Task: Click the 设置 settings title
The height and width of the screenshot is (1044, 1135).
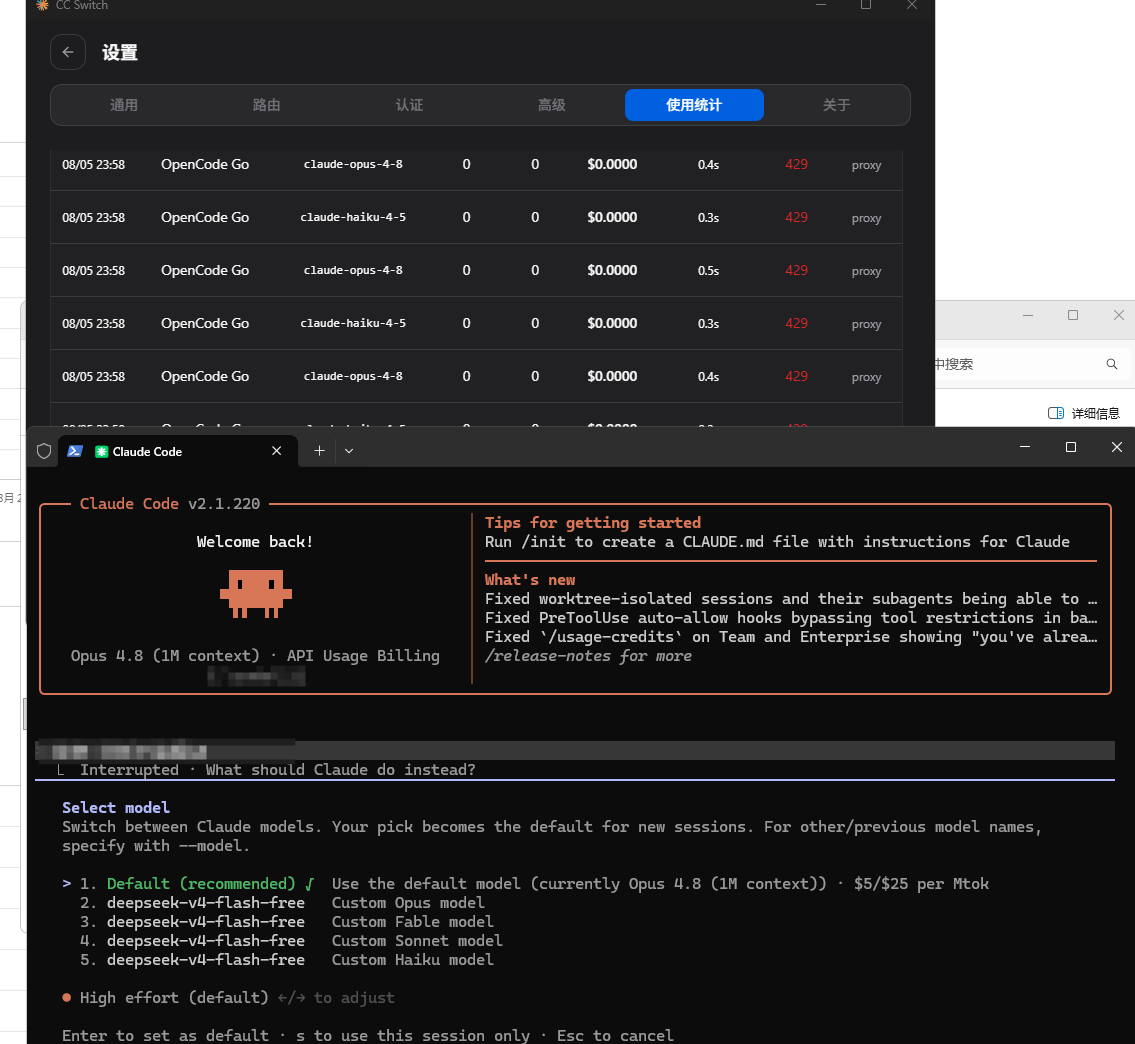Action: pyautogui.click(x=119, y=53)
